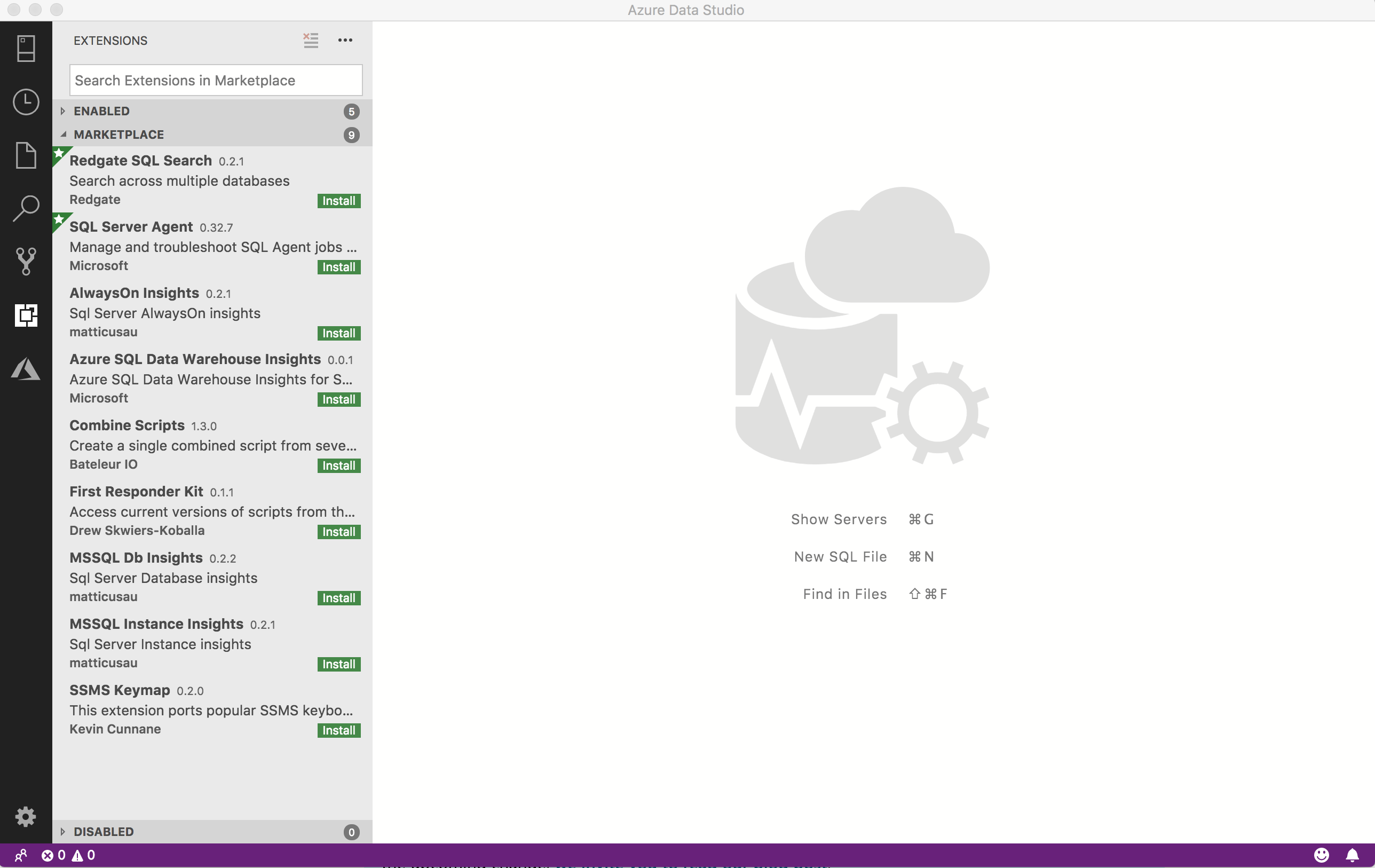This screenshot has height=868, width=1375.
Task: Open the Extensions overflow menu
Action: point(345,40)
